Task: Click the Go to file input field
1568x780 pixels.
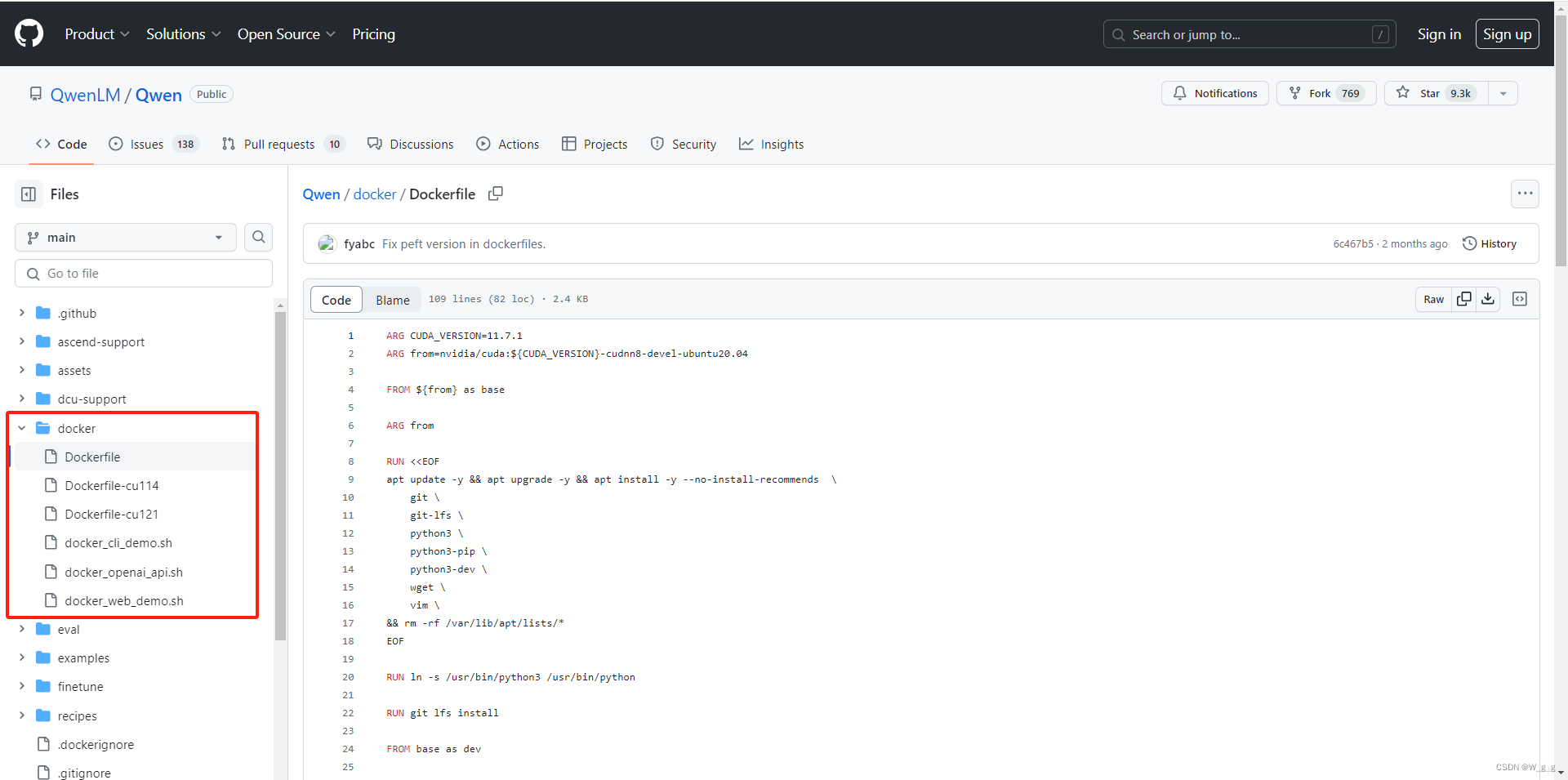Action: 143,273
